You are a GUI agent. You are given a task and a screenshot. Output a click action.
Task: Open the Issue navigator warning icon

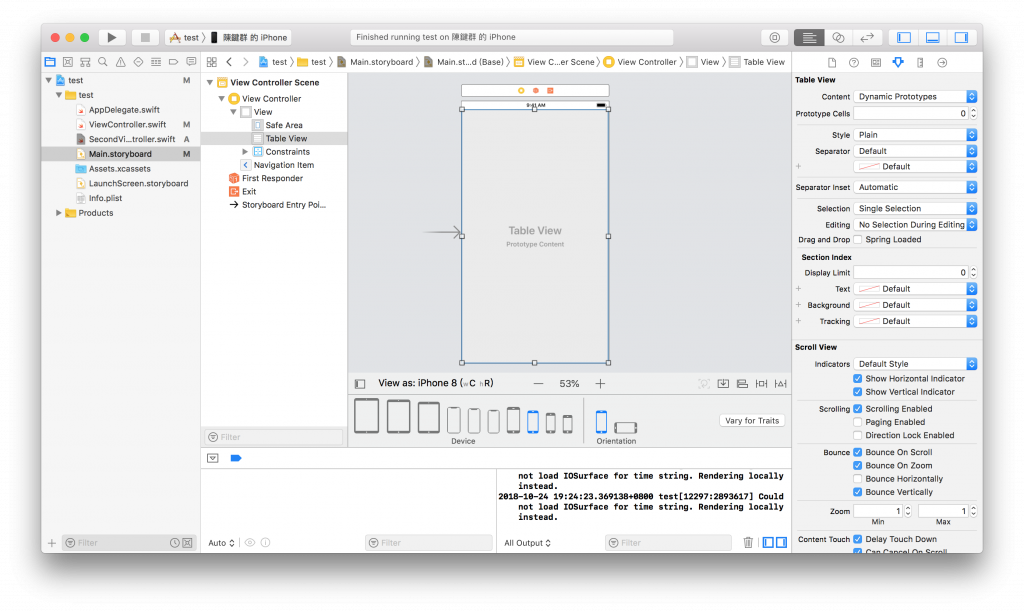[121, 62]
